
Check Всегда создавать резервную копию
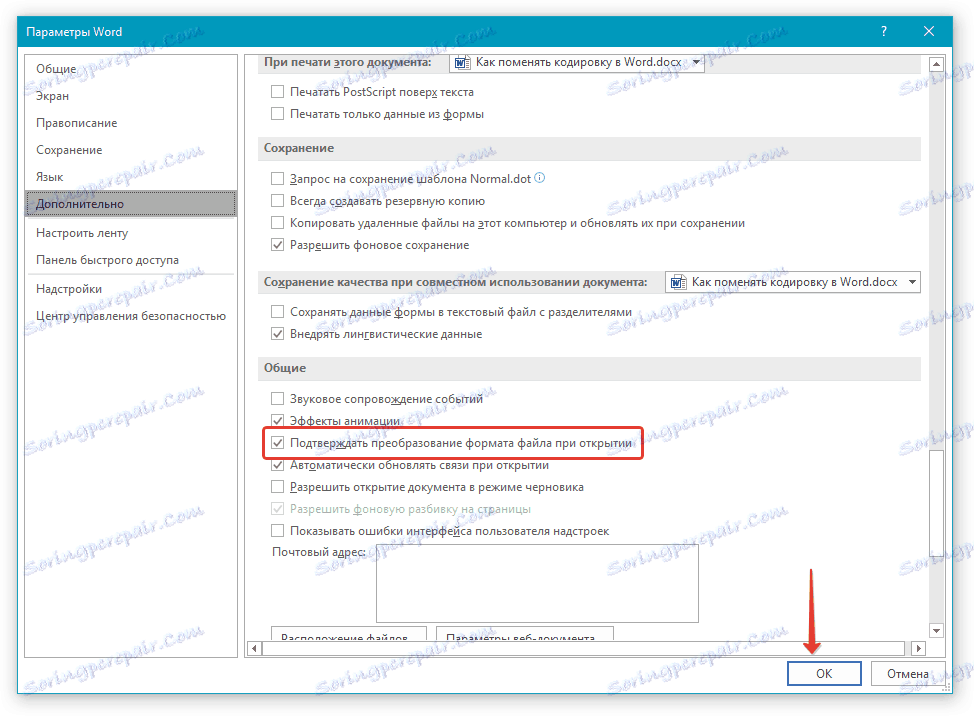coord(278,201)
